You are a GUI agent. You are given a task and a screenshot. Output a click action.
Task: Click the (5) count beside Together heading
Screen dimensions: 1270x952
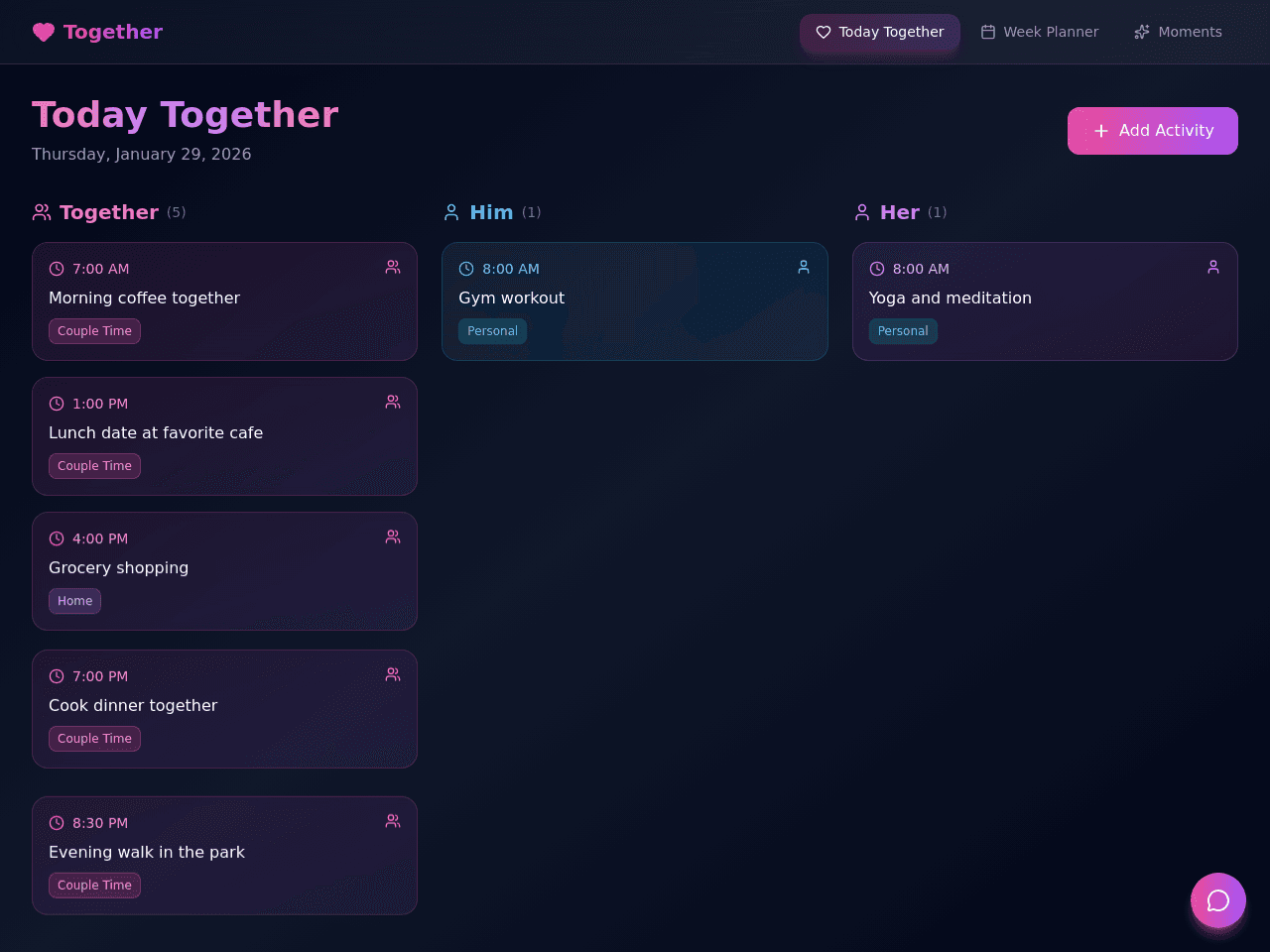(x=177, y=212)
